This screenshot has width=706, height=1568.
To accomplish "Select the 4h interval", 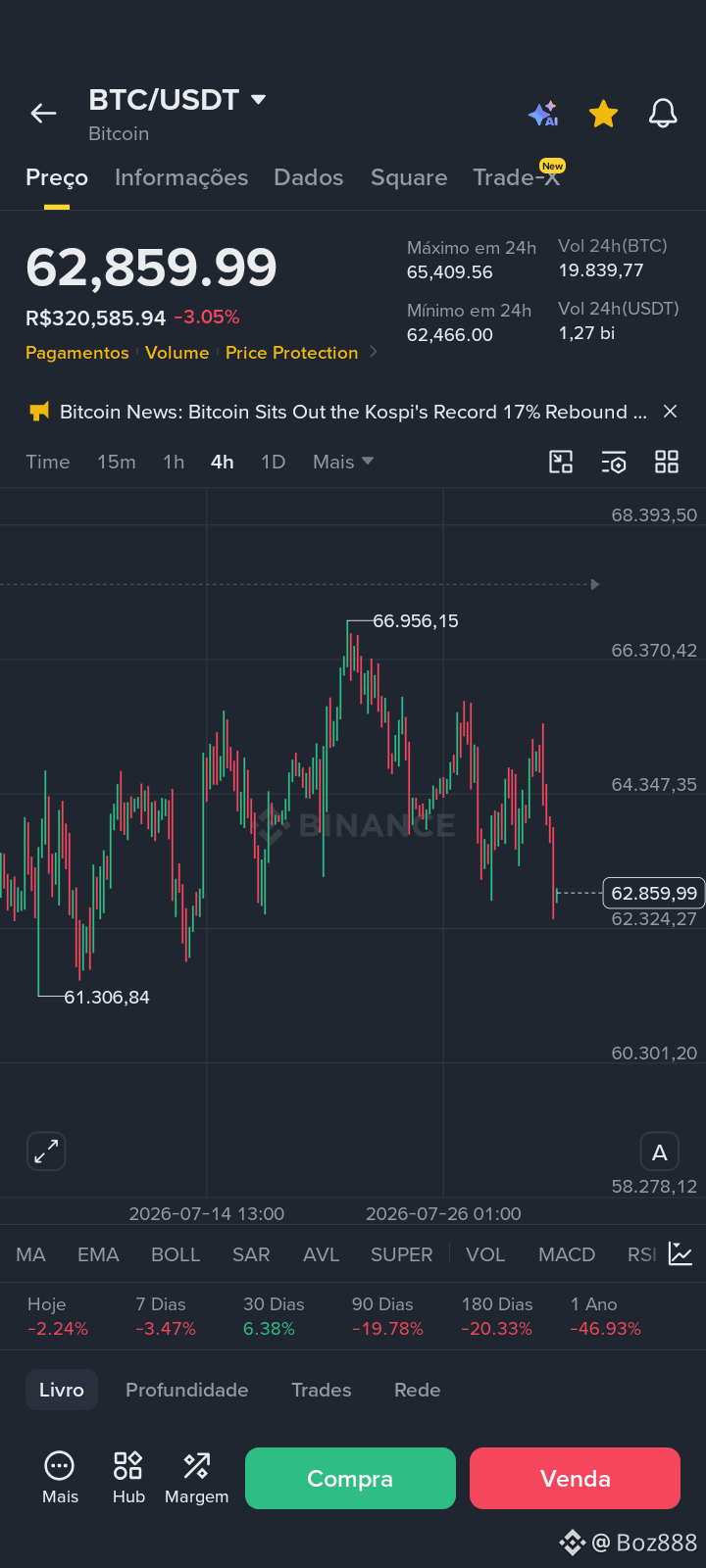I will (x=223, y=462).
